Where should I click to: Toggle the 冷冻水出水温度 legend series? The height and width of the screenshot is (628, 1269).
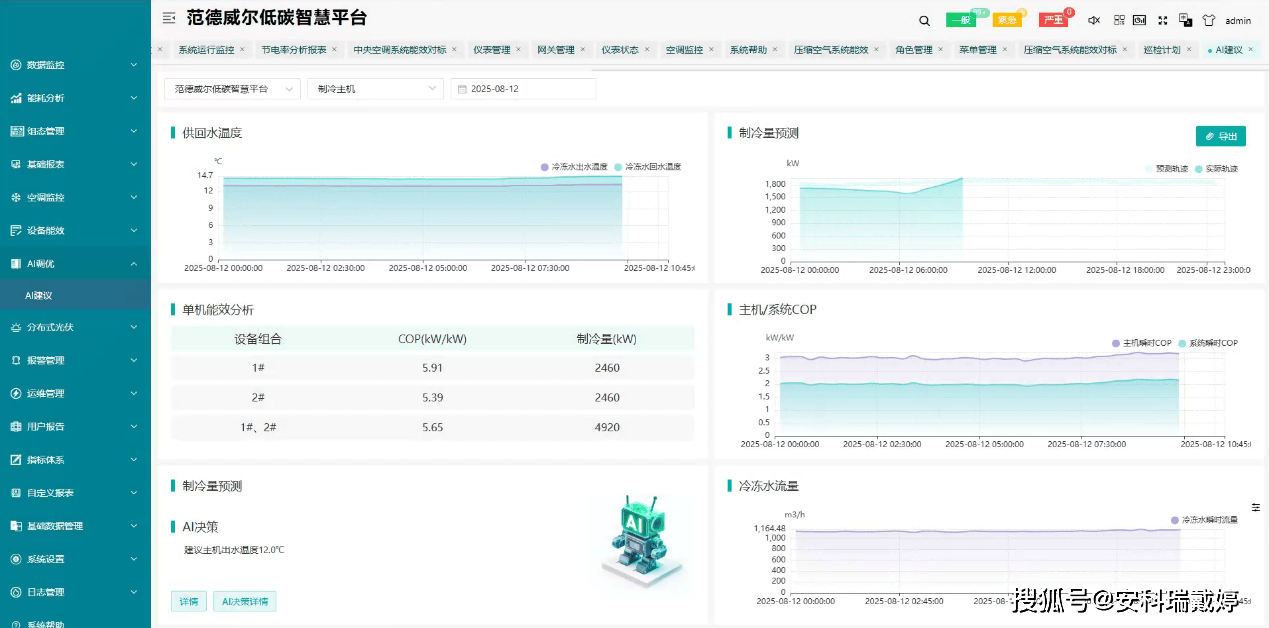[574, 167]
